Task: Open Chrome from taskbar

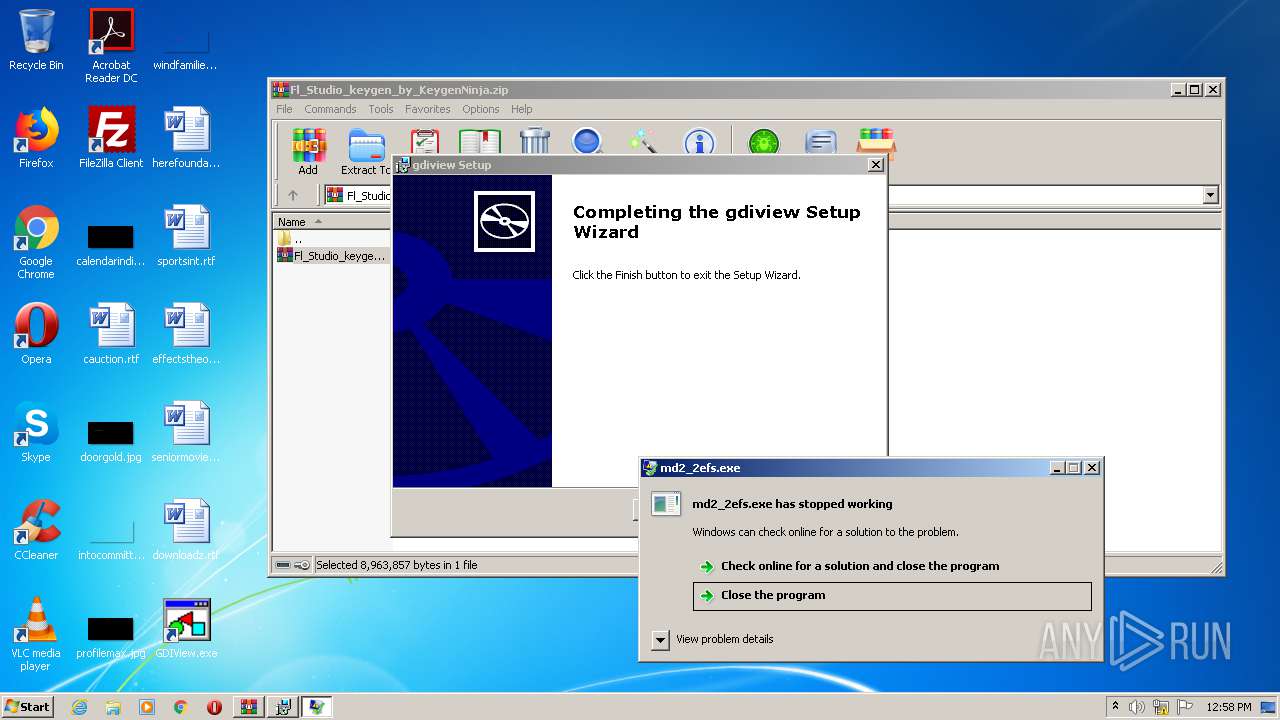Action: click(x=181, y=707)
